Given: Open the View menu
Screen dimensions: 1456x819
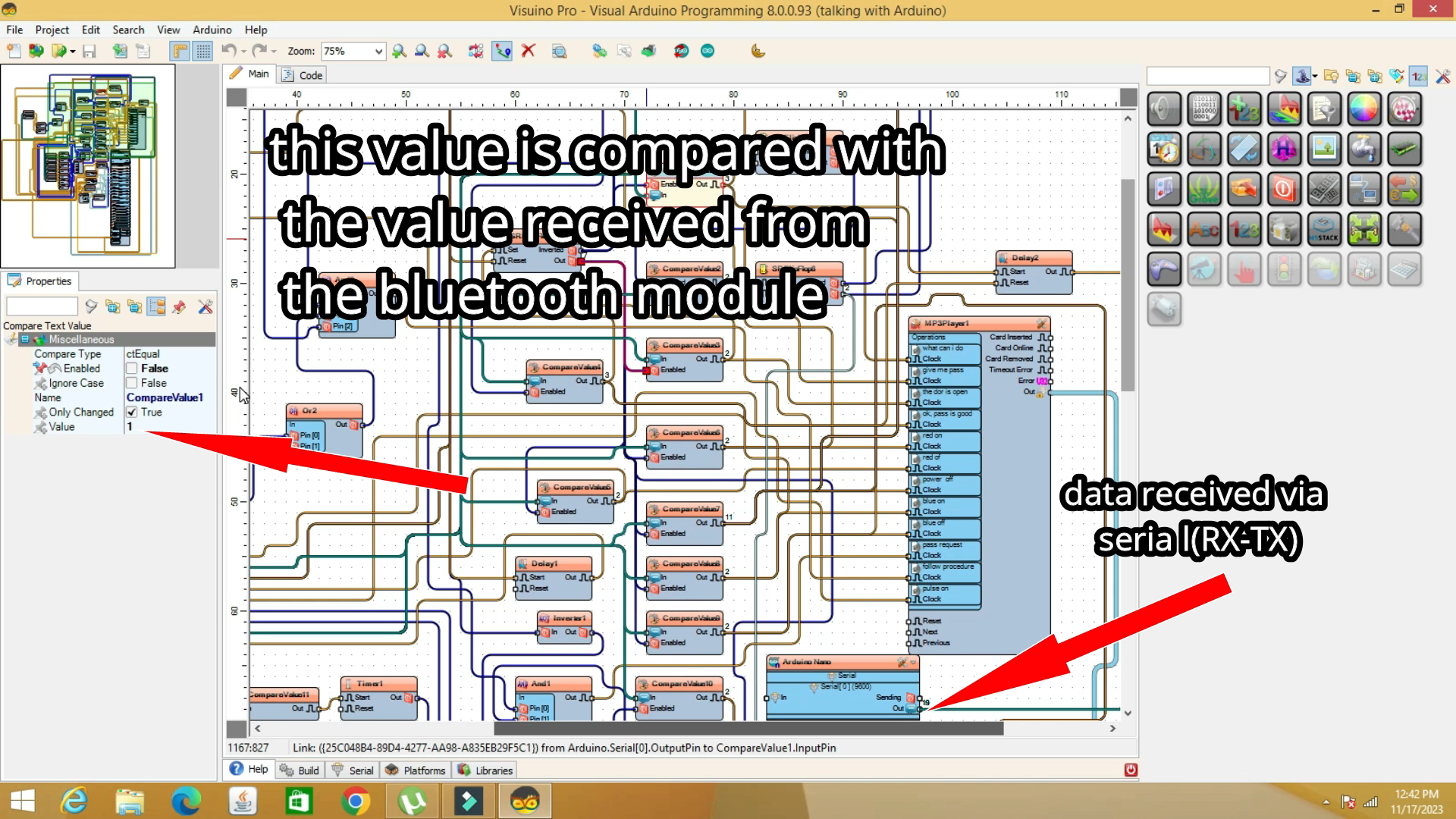Looking at the screenshot, I should [x=168, y=30].
